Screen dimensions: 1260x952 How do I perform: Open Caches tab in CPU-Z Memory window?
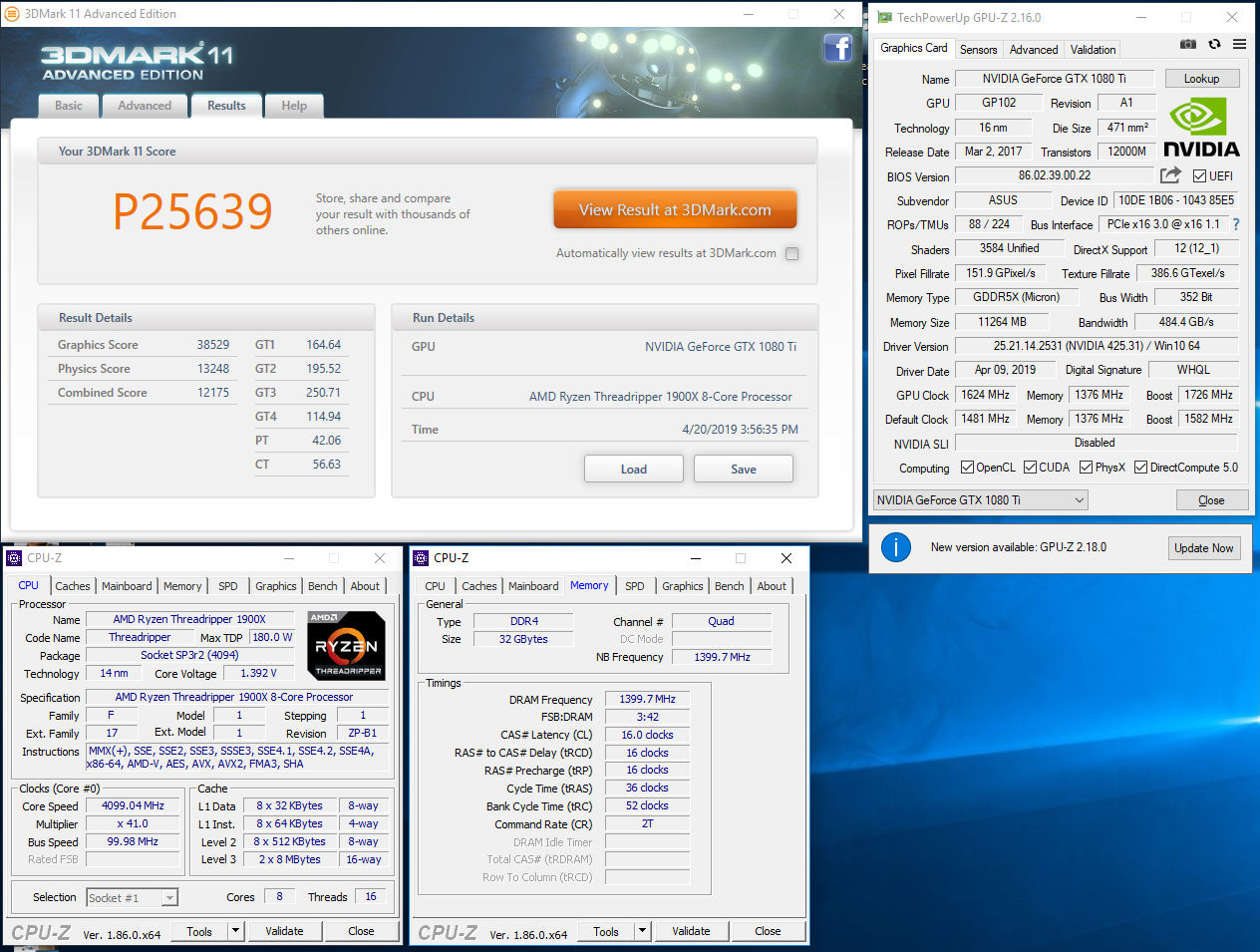479,586
